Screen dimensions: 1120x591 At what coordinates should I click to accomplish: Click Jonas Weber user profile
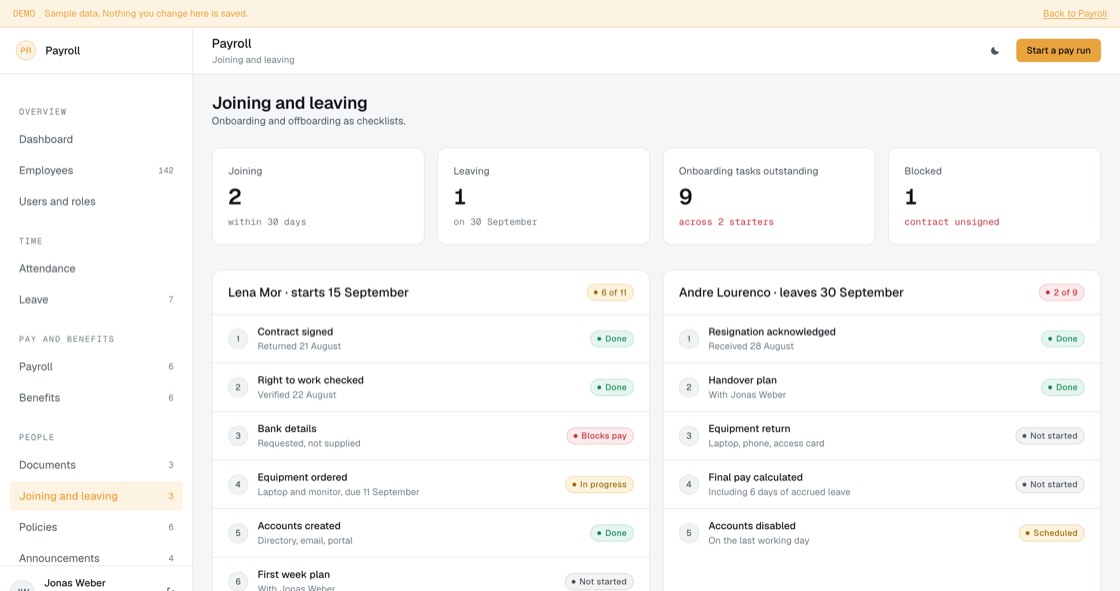(x=96, y=582)
